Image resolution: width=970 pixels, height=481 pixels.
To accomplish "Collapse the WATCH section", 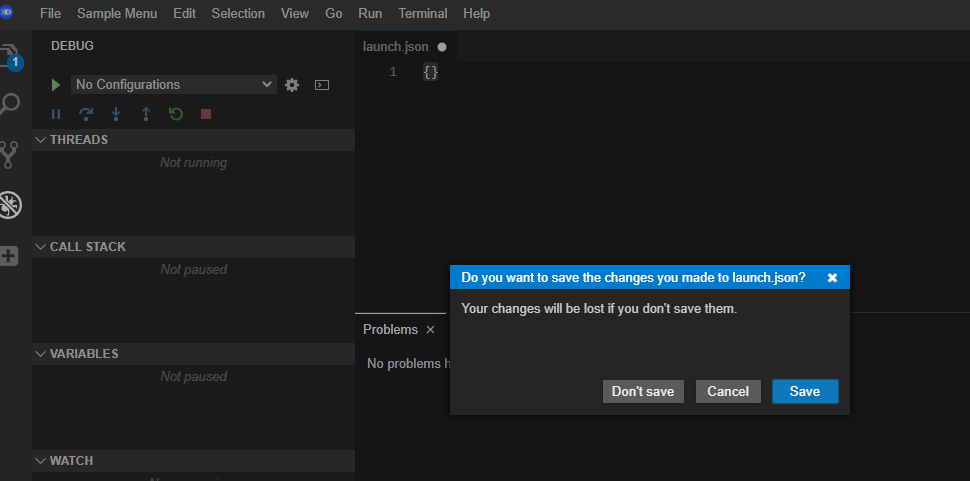I will [194, 461].
